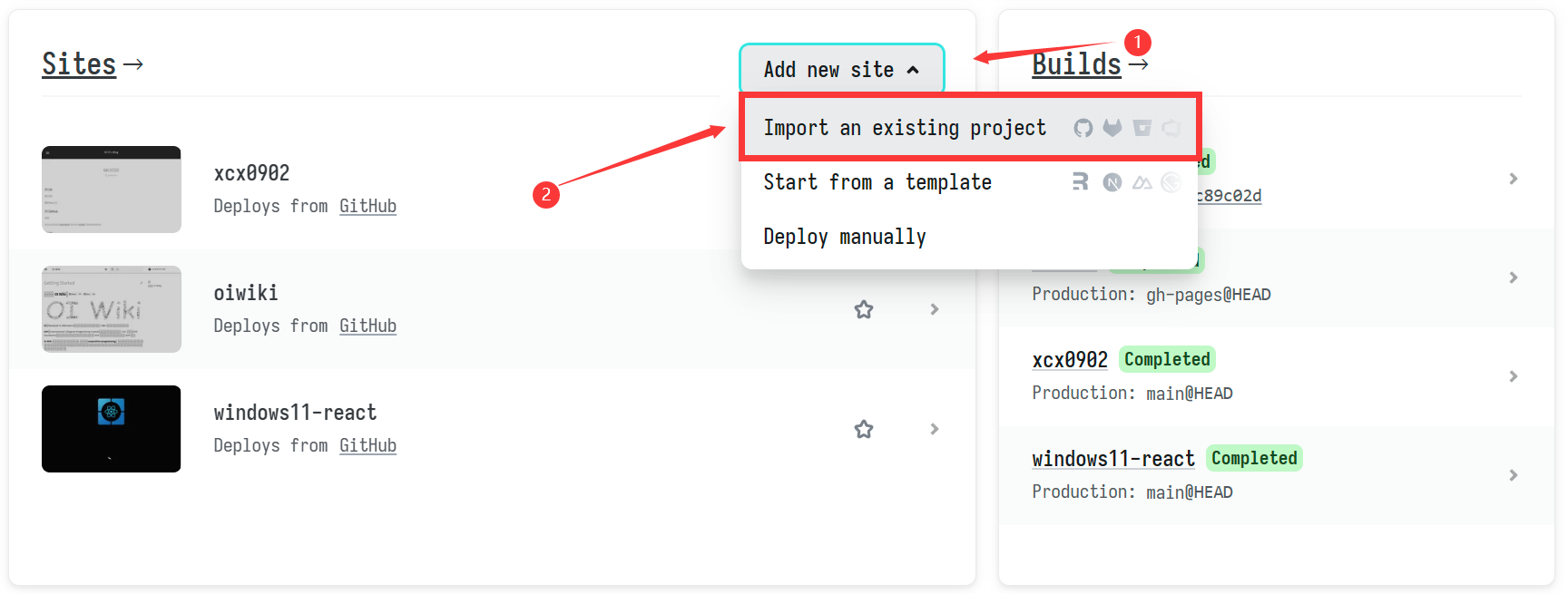Click the Nuxt mountain template icon
Viewport: 1568px width, 594px height.
[1142, 182]
